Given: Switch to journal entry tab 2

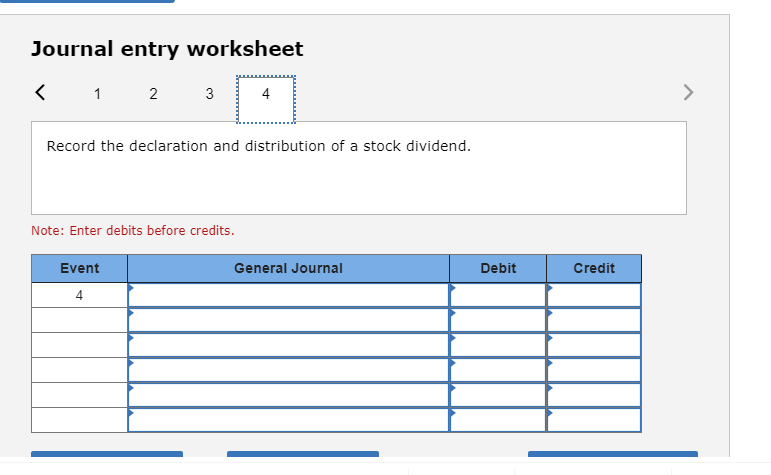Looking at the screenshot, I should tap(153, 93).
